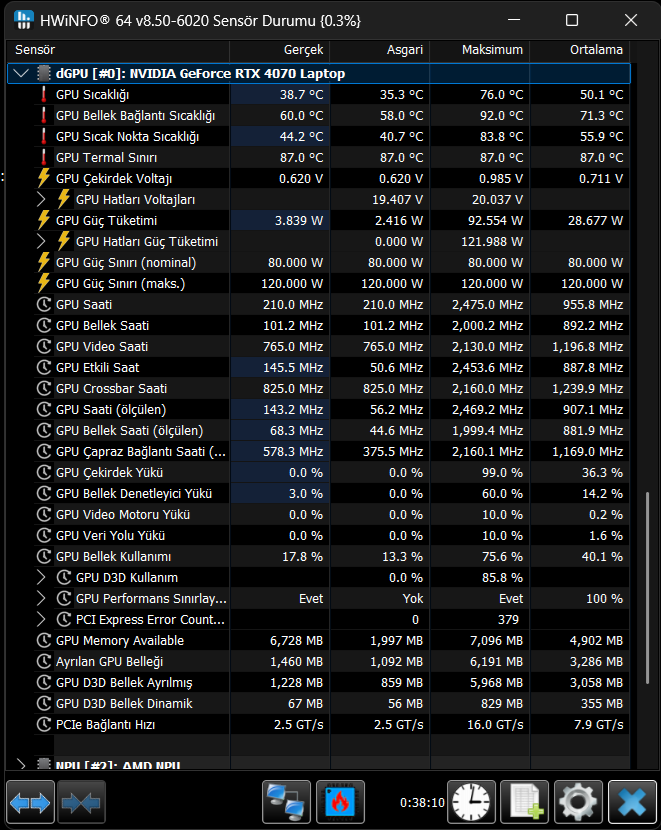The height and width of the screenshot is (830, 661).
Task: Expand GPU D3D Kullanım group
Action: pyautogui.click(x=41, y=578)
